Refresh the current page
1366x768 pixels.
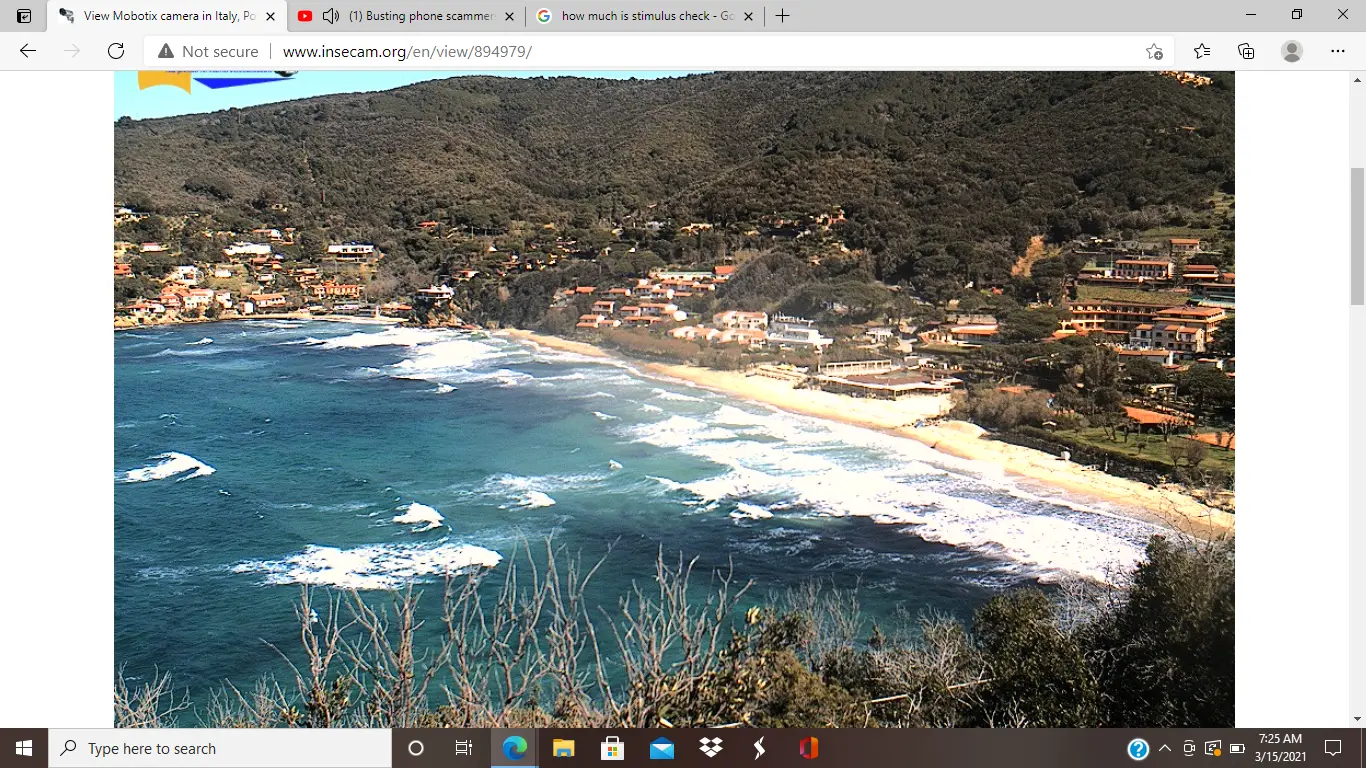[x=116, y=52]
